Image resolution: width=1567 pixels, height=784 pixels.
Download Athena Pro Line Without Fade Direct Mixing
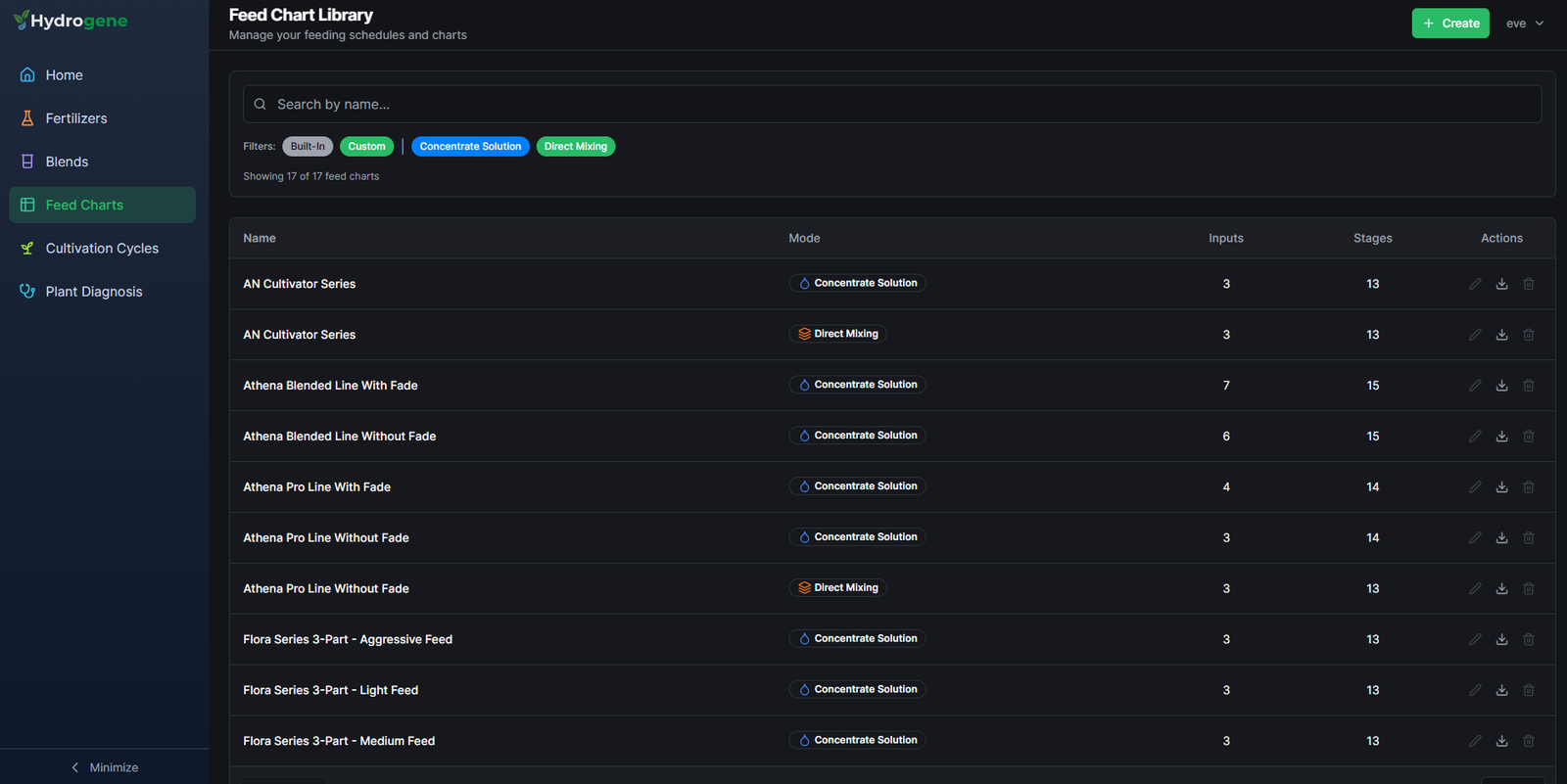(x=1501, y=589)
